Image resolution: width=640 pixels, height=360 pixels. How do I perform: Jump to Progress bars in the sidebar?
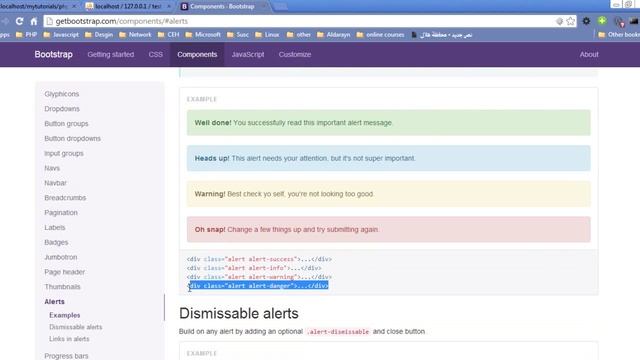point(66,356)
